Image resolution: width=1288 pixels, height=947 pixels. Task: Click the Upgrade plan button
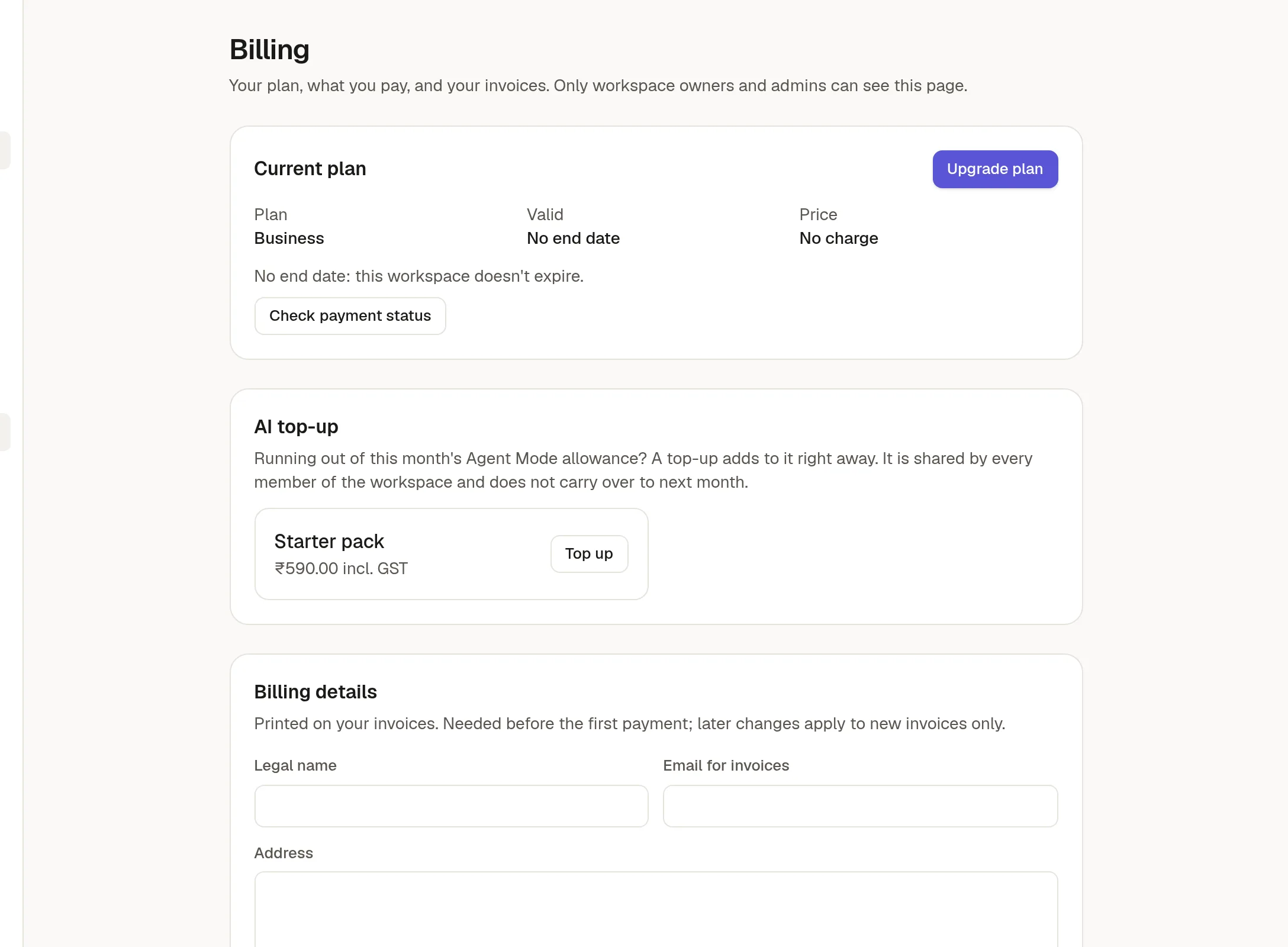pos(995,169)
